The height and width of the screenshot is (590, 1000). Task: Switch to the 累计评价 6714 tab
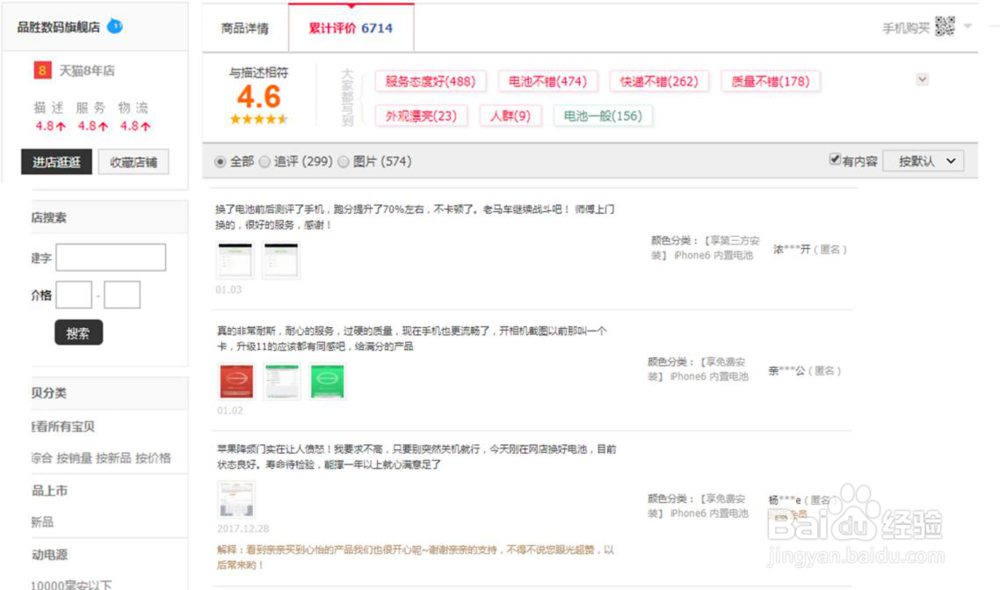[351, 28]
